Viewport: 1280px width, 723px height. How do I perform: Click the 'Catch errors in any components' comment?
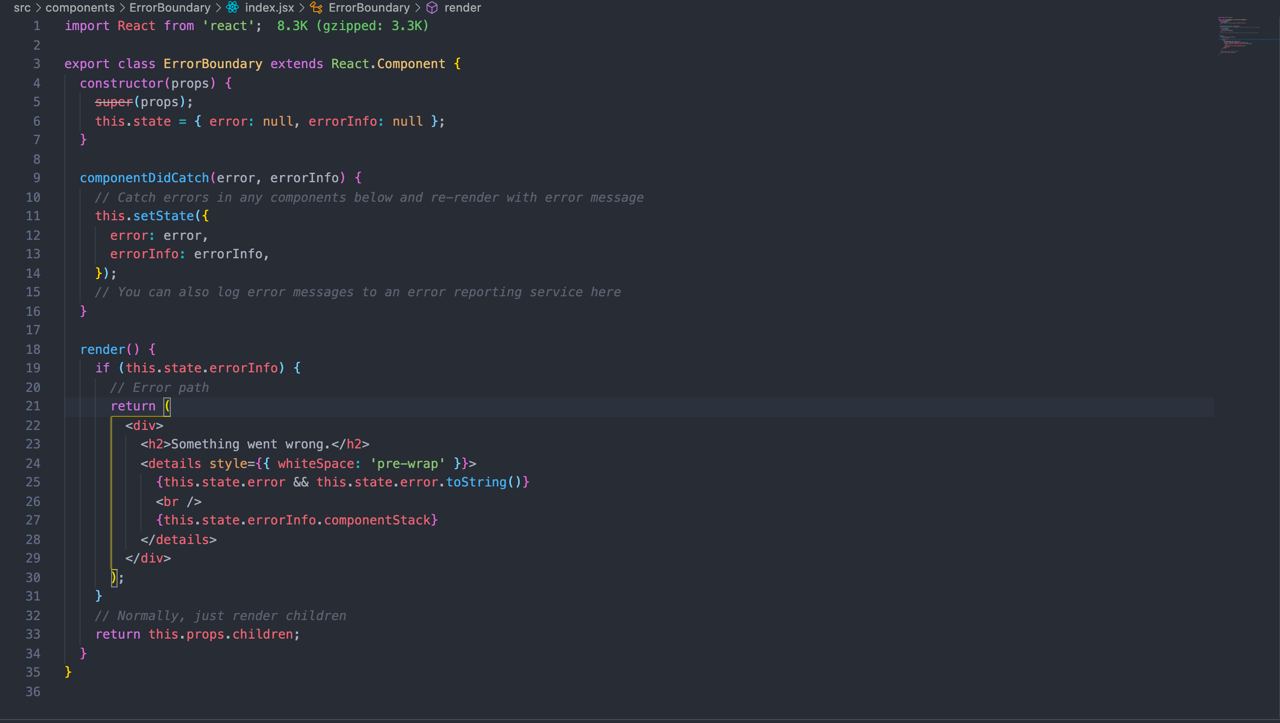(x=369, y=197)
